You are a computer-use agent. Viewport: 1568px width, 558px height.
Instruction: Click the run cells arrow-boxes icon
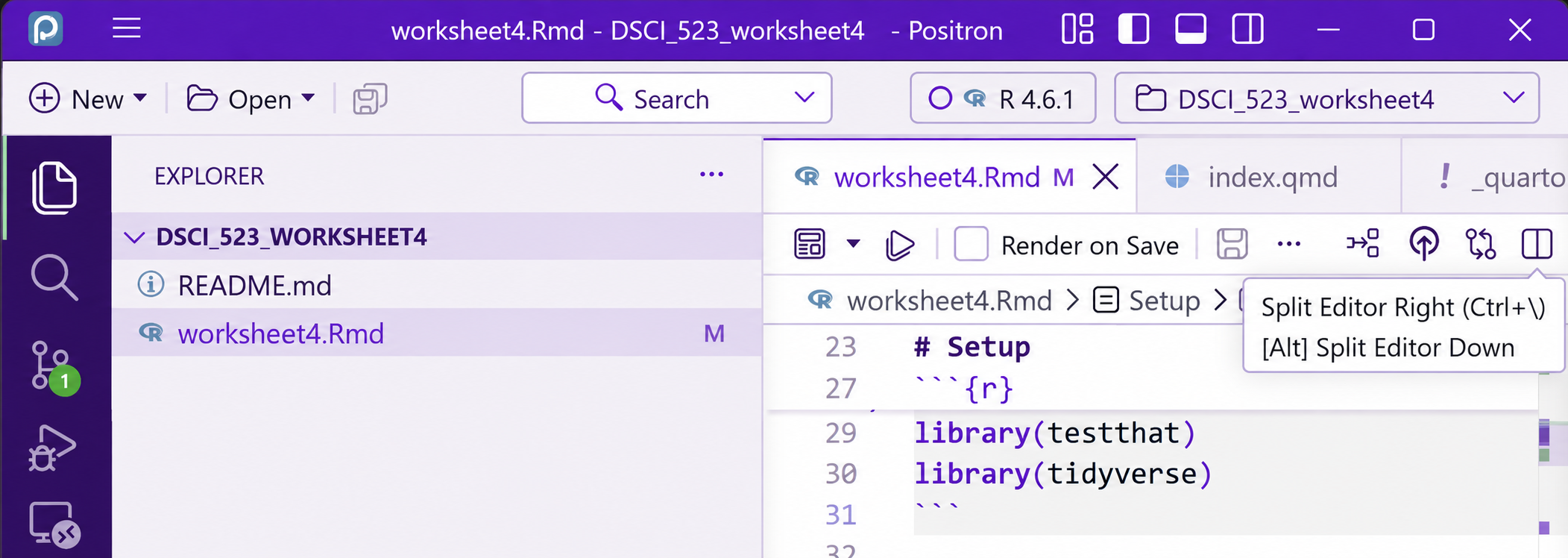point(1362,243)
